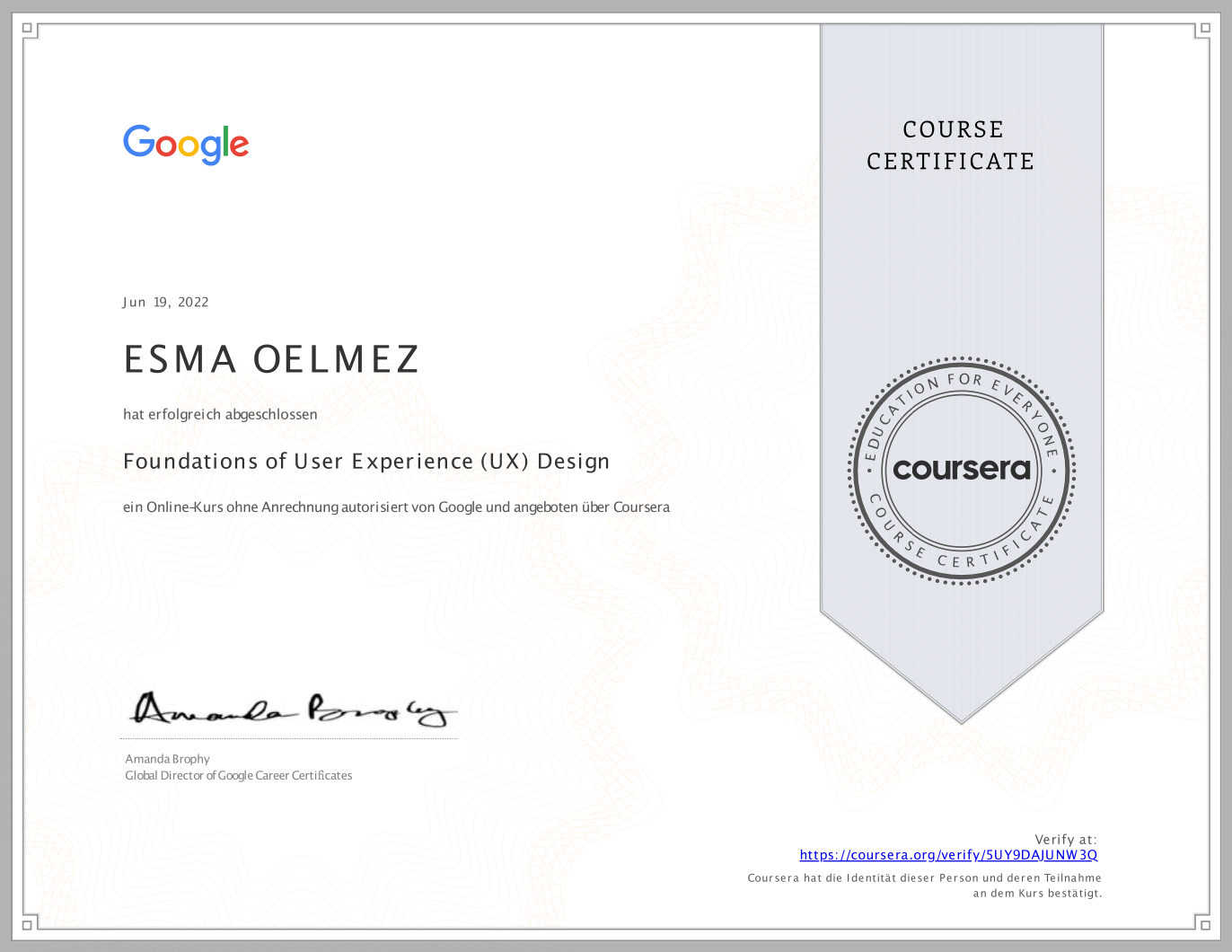Select the date Jun 19, 2022
Screen dimensions: 1232x952
pos(166,302)
